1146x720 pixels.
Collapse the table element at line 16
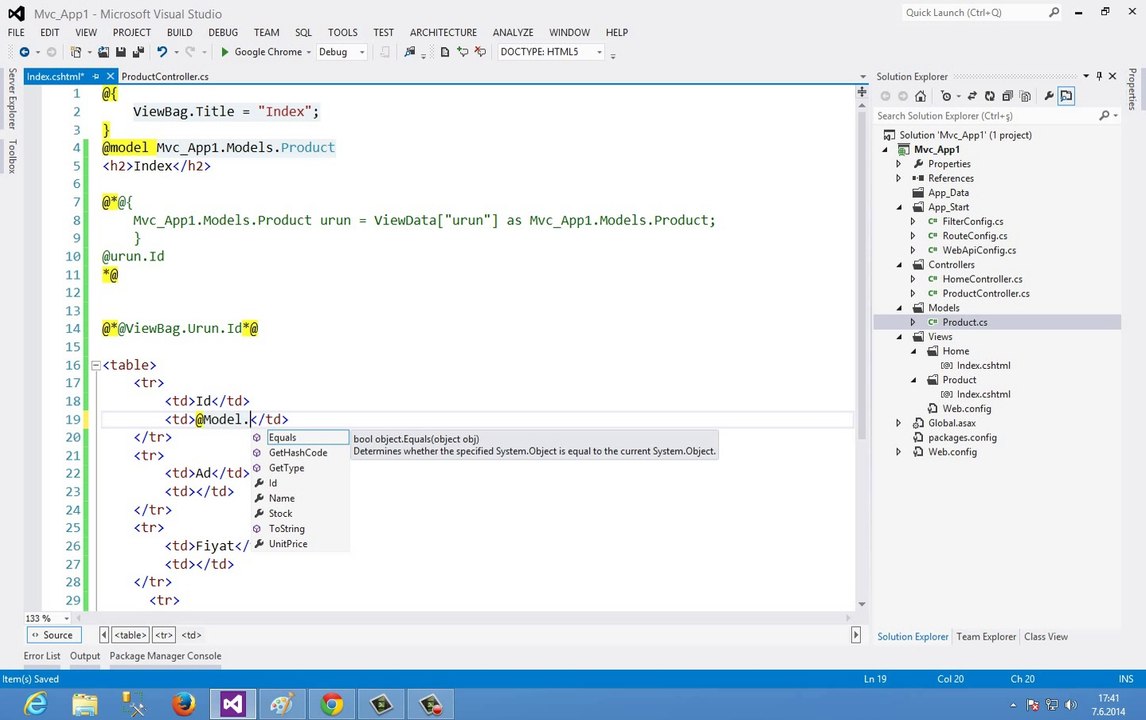click(x=95, y=365)
